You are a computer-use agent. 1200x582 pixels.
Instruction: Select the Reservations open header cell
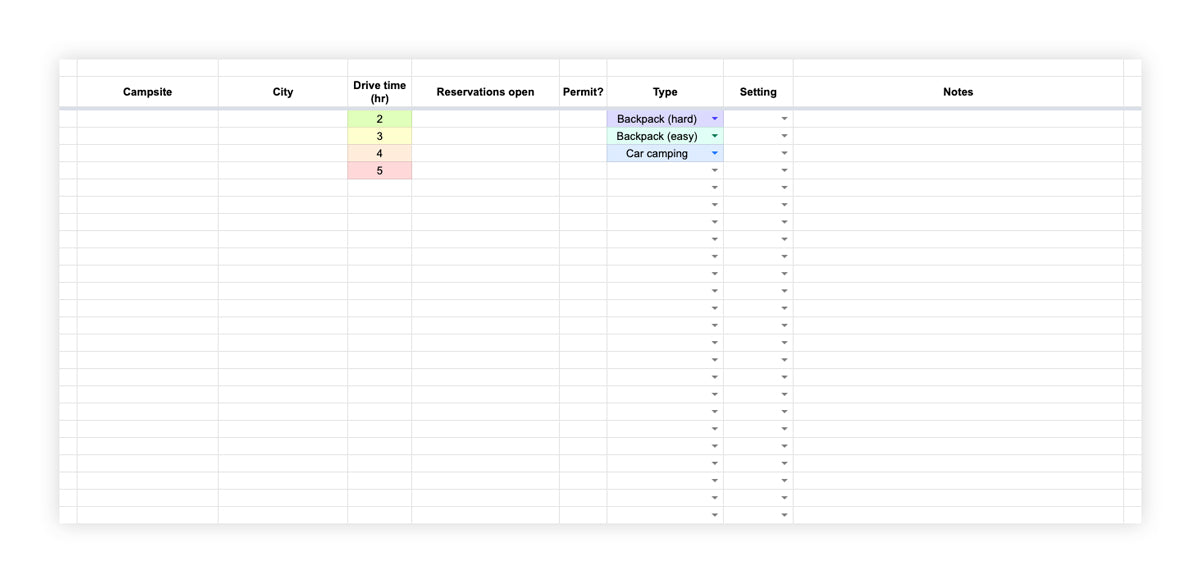click(x=485, y=92)
